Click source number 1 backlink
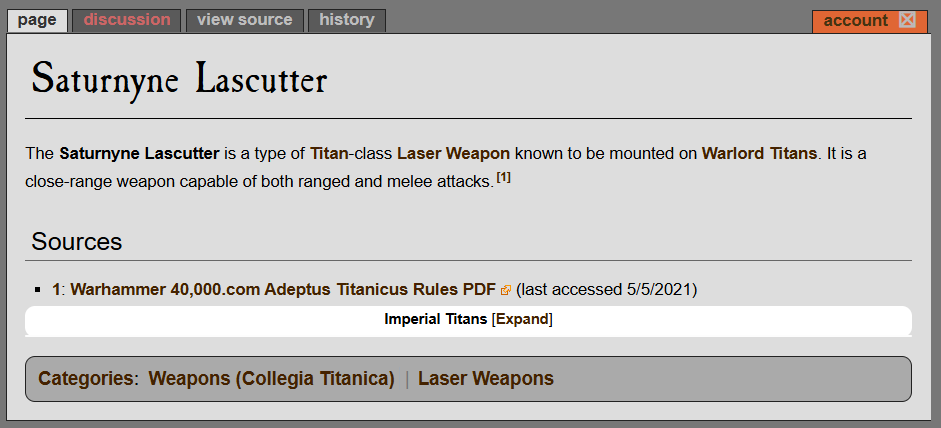Screen dimensions: 941x428 56,290
